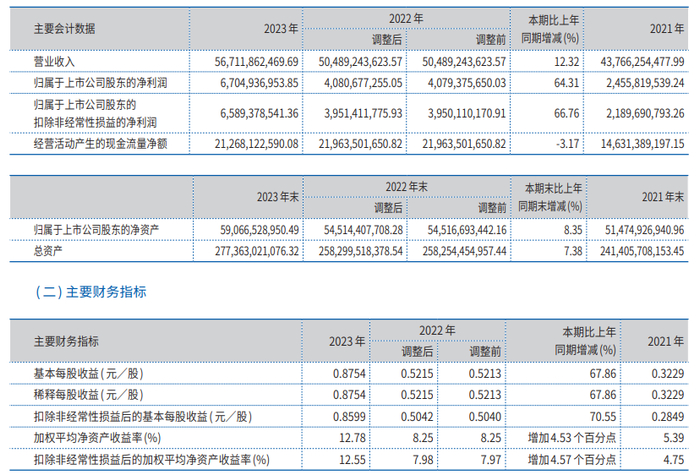The height and width of the screenshot is (475, 700).
Task: Select the 稀释每股收益 2023 value 0.8754
Action: click(x=349, y=395)
